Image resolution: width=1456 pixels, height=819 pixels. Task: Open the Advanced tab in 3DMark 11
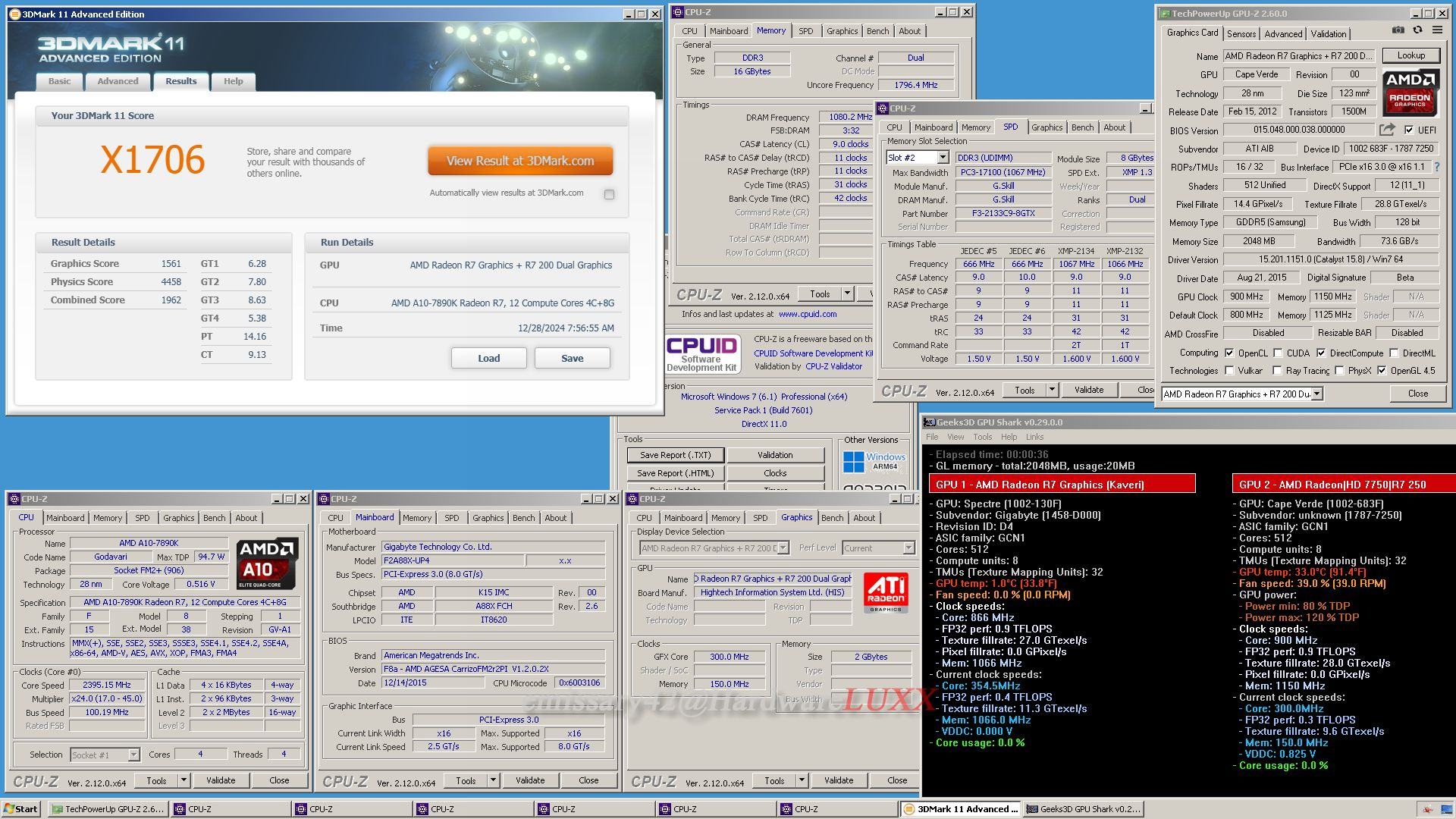click(x=118, y=81)
